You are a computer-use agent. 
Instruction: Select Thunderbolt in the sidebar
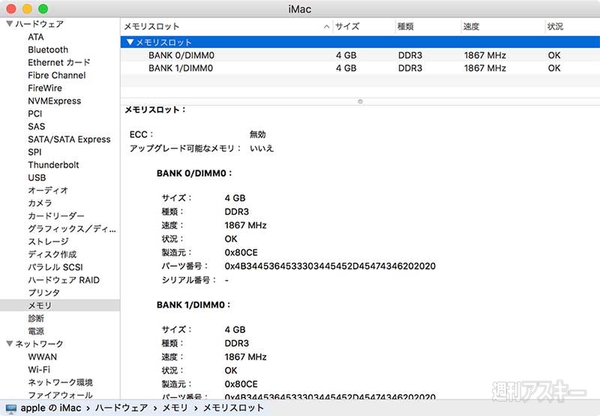pos(53,165)
